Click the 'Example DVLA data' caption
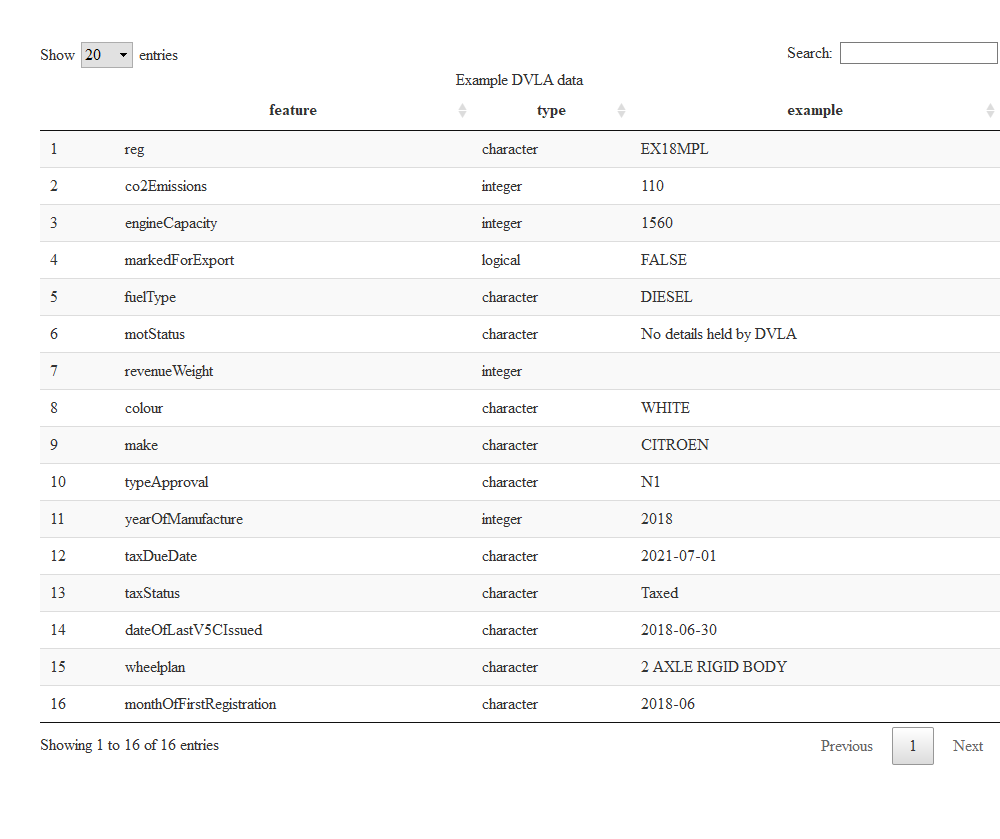1000x839 pixels. click(519, 80)
